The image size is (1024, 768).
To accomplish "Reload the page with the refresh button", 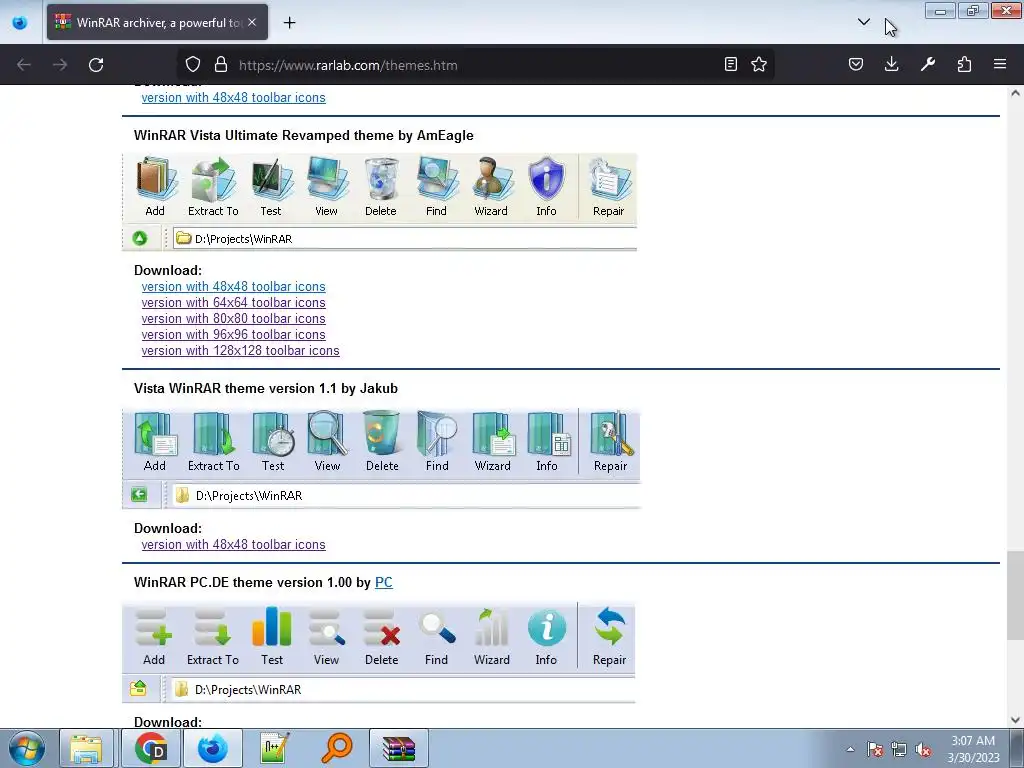I will pos(96,65).
